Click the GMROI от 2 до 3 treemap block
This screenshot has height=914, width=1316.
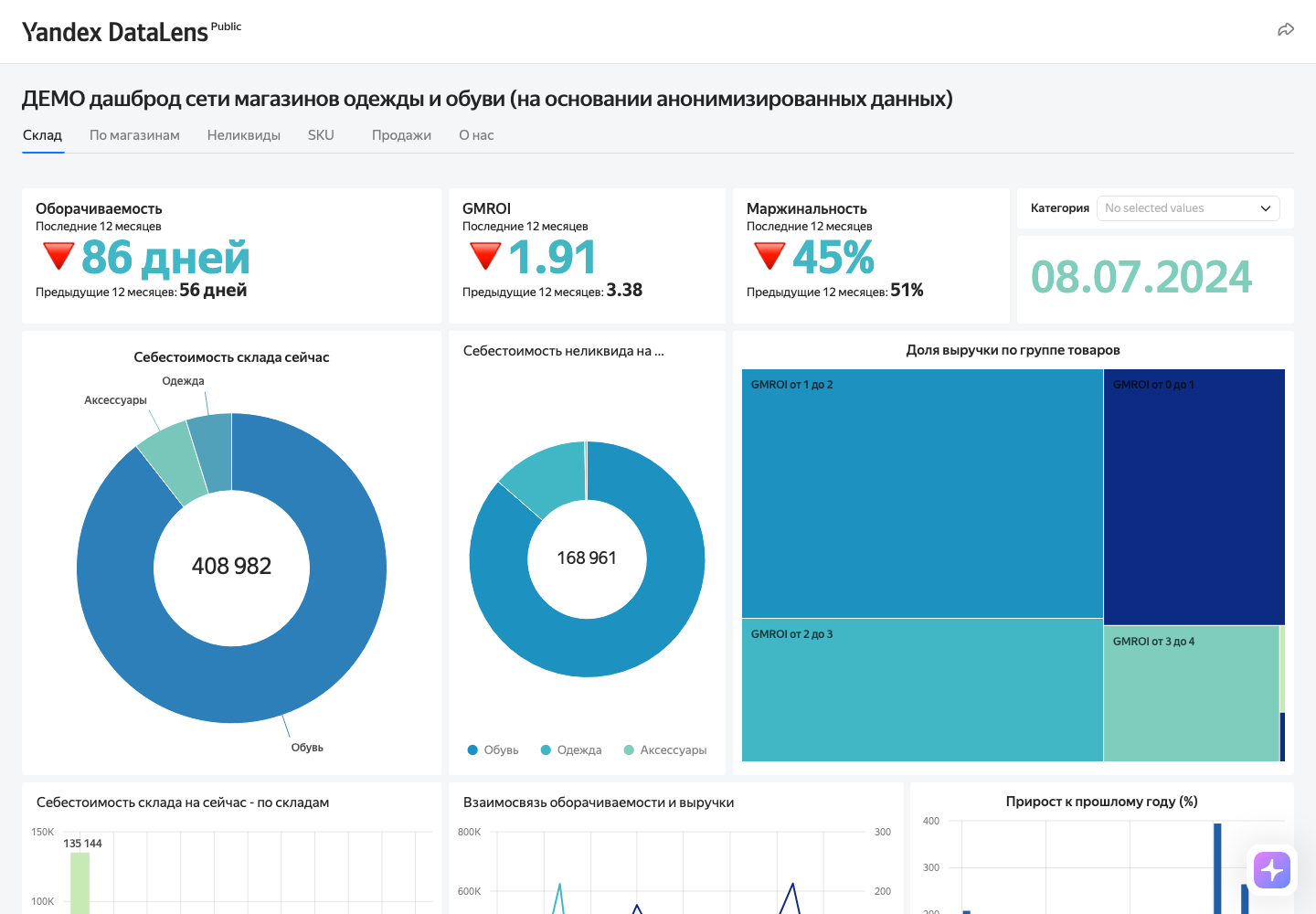[x=922, y=690]
